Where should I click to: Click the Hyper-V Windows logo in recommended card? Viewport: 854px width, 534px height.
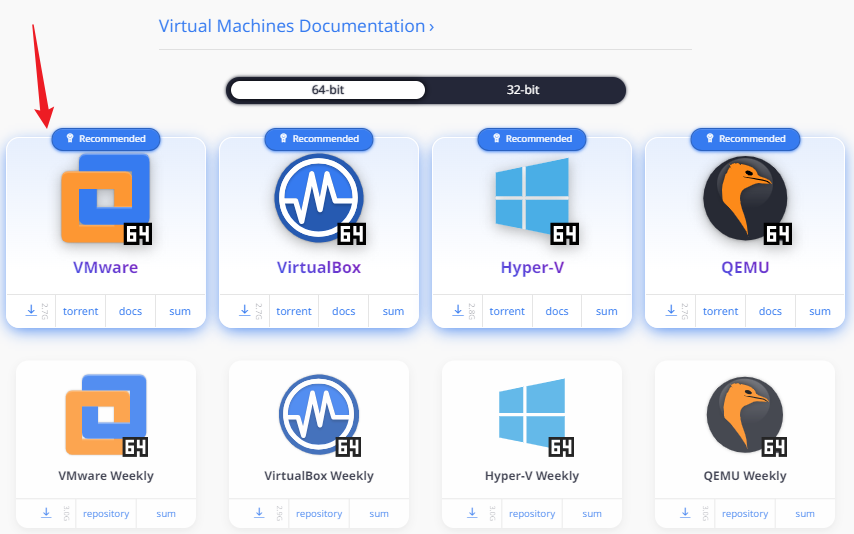click(x=535, y=201)
